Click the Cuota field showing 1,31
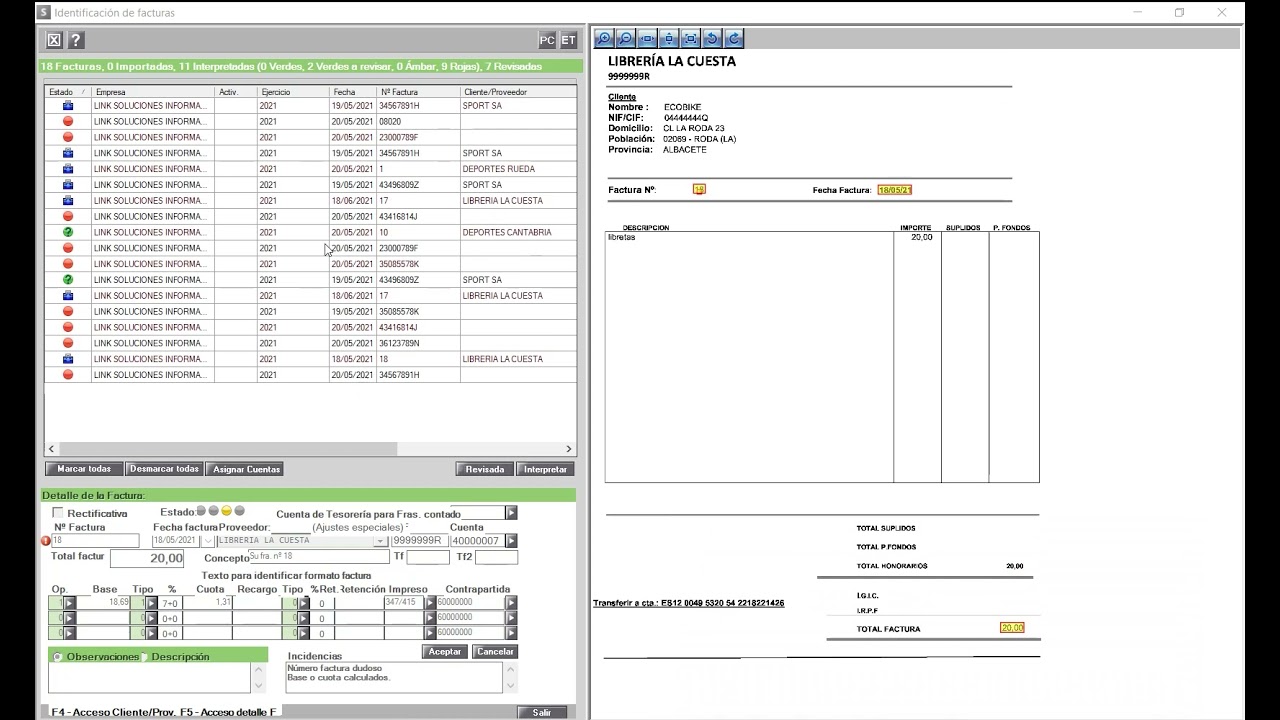The image size is (1280, 720). pos(207,603)
